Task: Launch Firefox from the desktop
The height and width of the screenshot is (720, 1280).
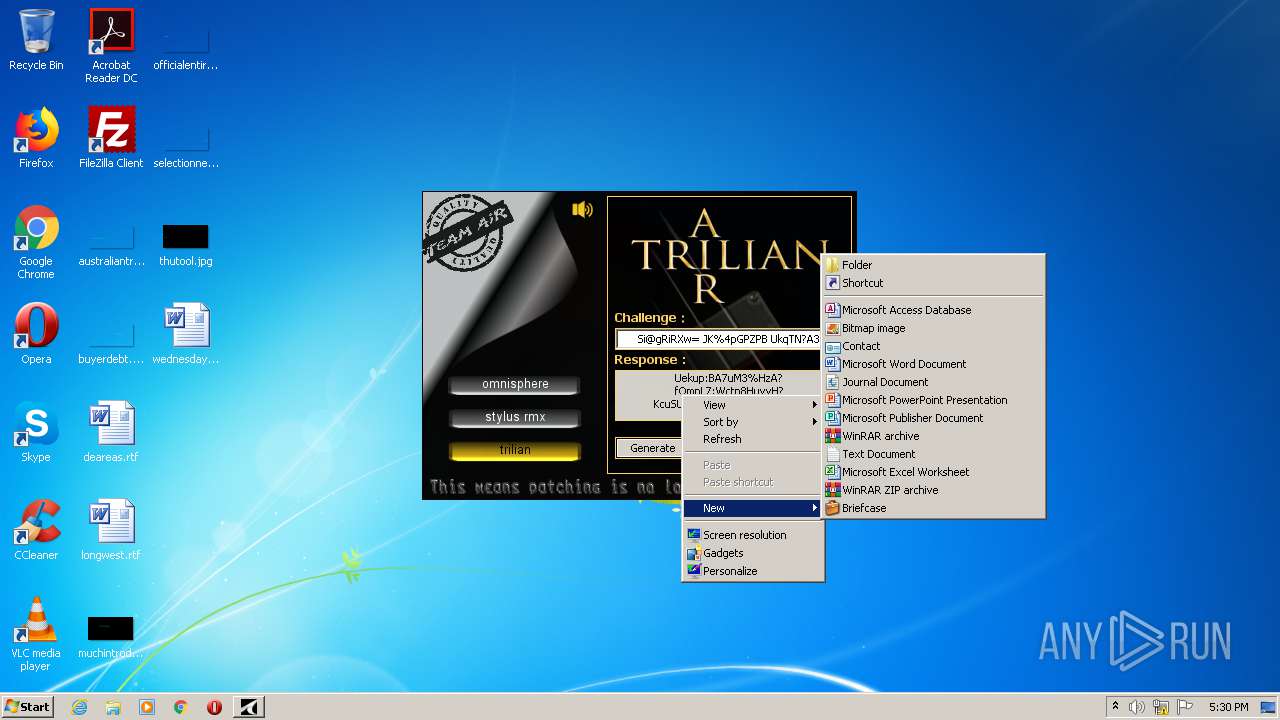Action: click(x=36, y=138)
